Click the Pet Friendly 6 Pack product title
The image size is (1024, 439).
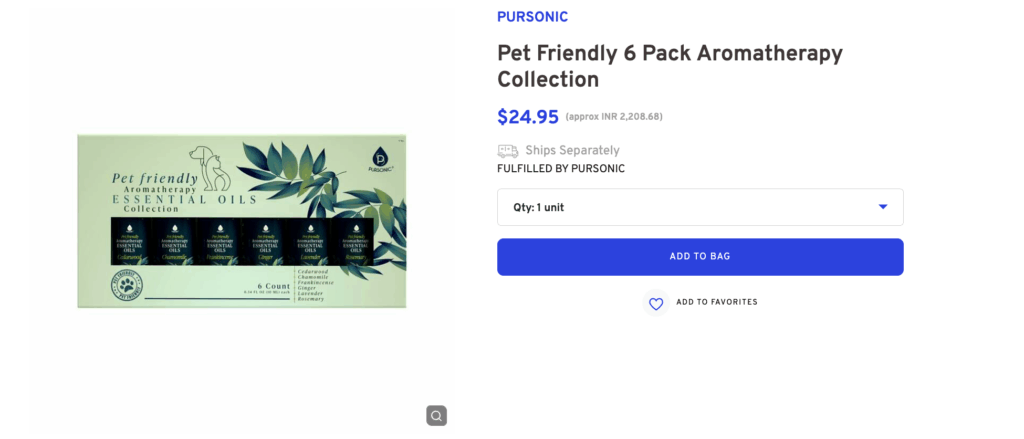click(670, 66)
